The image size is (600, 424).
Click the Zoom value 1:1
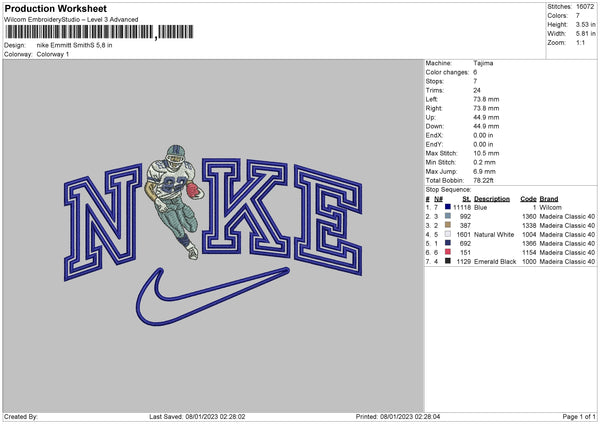[x=580, y=42]
